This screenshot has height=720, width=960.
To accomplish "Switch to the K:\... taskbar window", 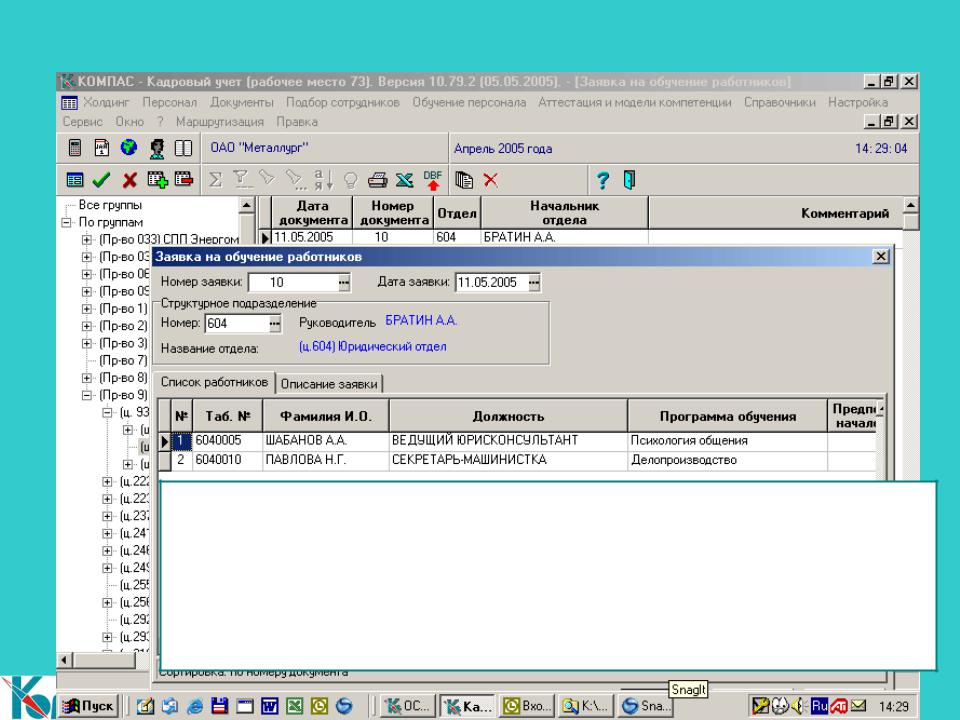I will (x=587, y=706).
